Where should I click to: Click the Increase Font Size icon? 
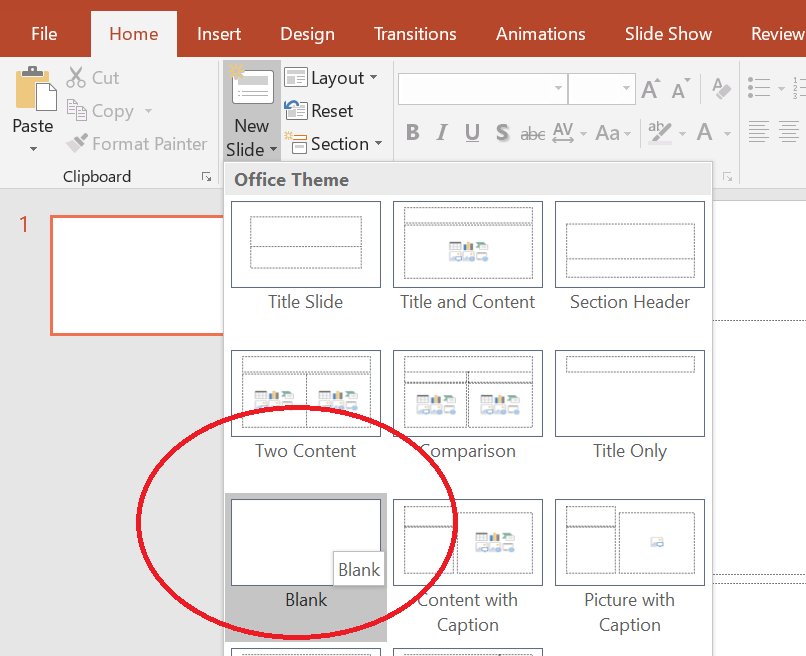click(x=649, y=89)
